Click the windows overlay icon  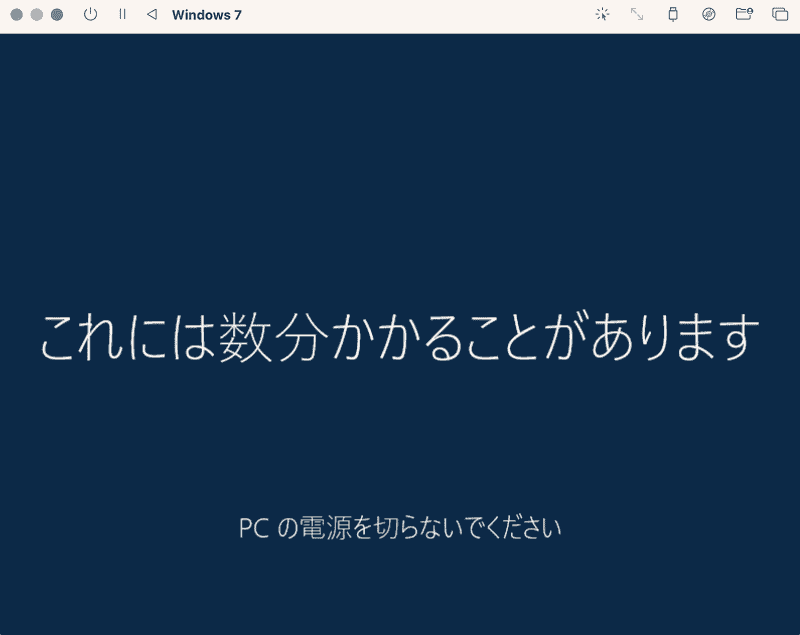coord(780,14)
